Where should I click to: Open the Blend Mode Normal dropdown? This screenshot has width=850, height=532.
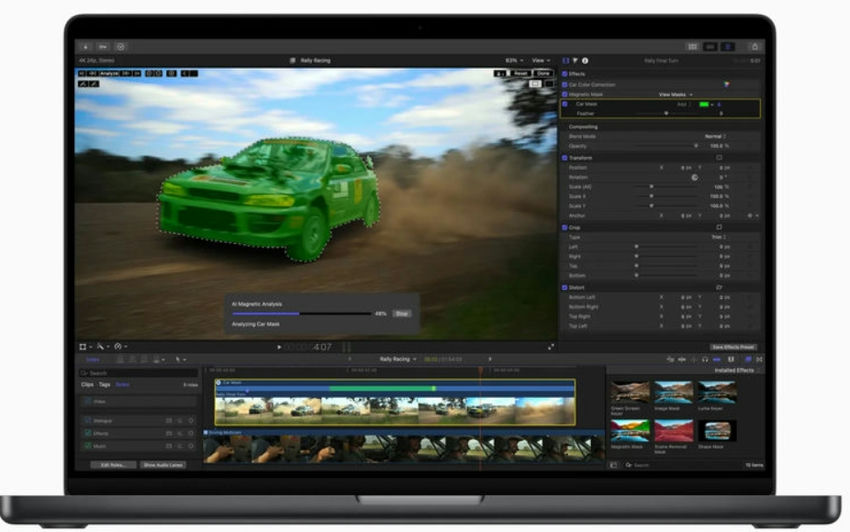pos(716,137)
